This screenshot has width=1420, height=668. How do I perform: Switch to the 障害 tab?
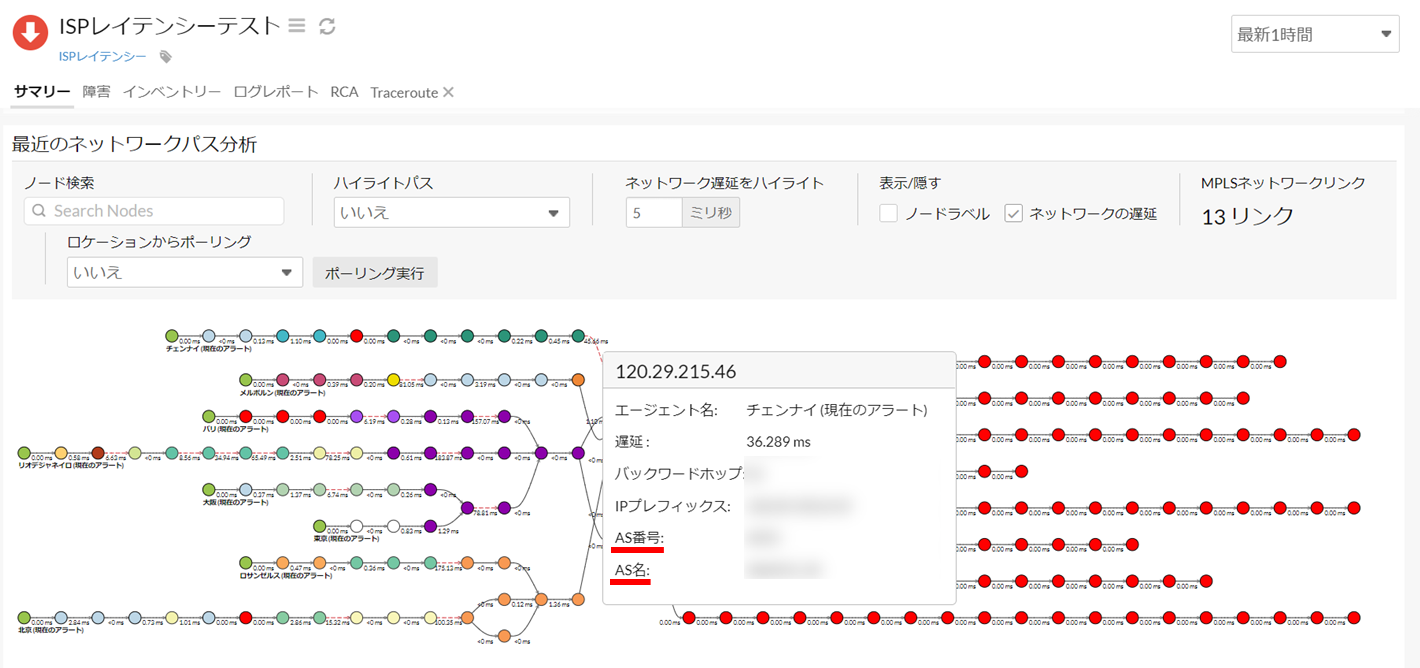point(96,92)
